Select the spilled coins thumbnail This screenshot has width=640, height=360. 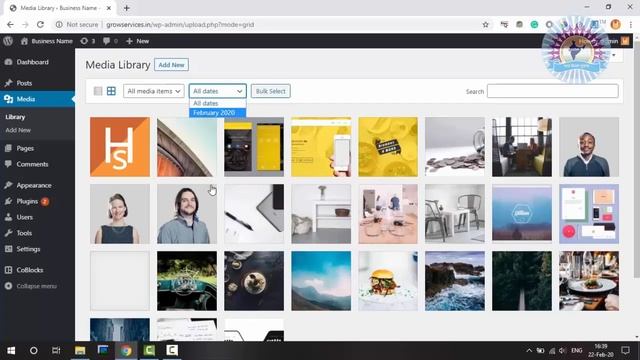tap(455, 147)
